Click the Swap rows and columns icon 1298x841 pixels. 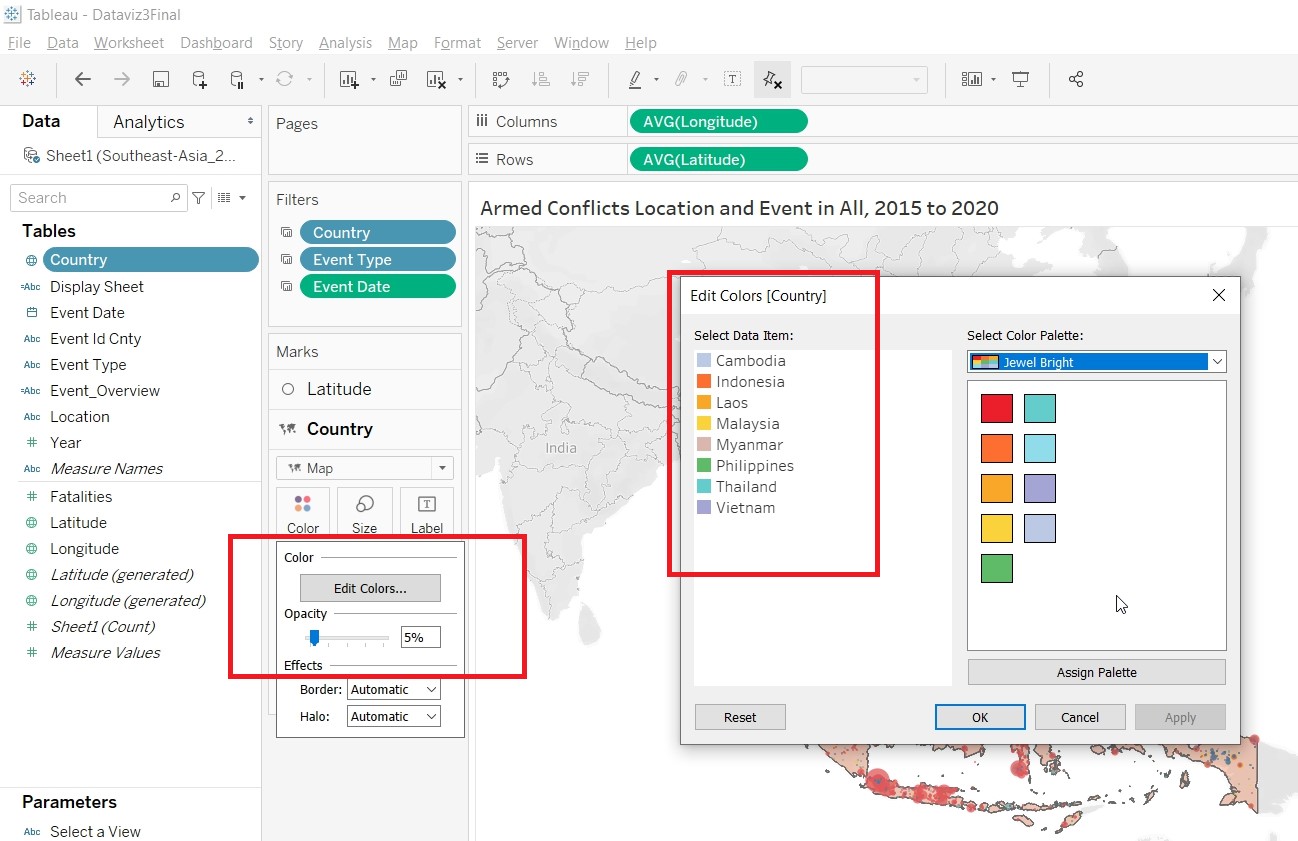point(501,80)
